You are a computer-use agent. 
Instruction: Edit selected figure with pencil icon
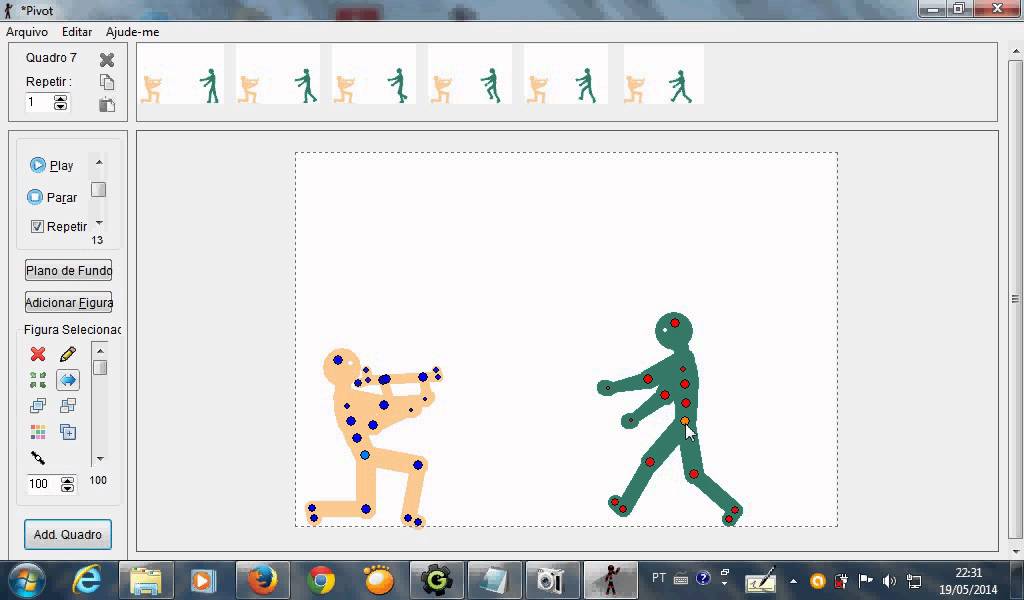pyautogui.click(x=68, y=354)
